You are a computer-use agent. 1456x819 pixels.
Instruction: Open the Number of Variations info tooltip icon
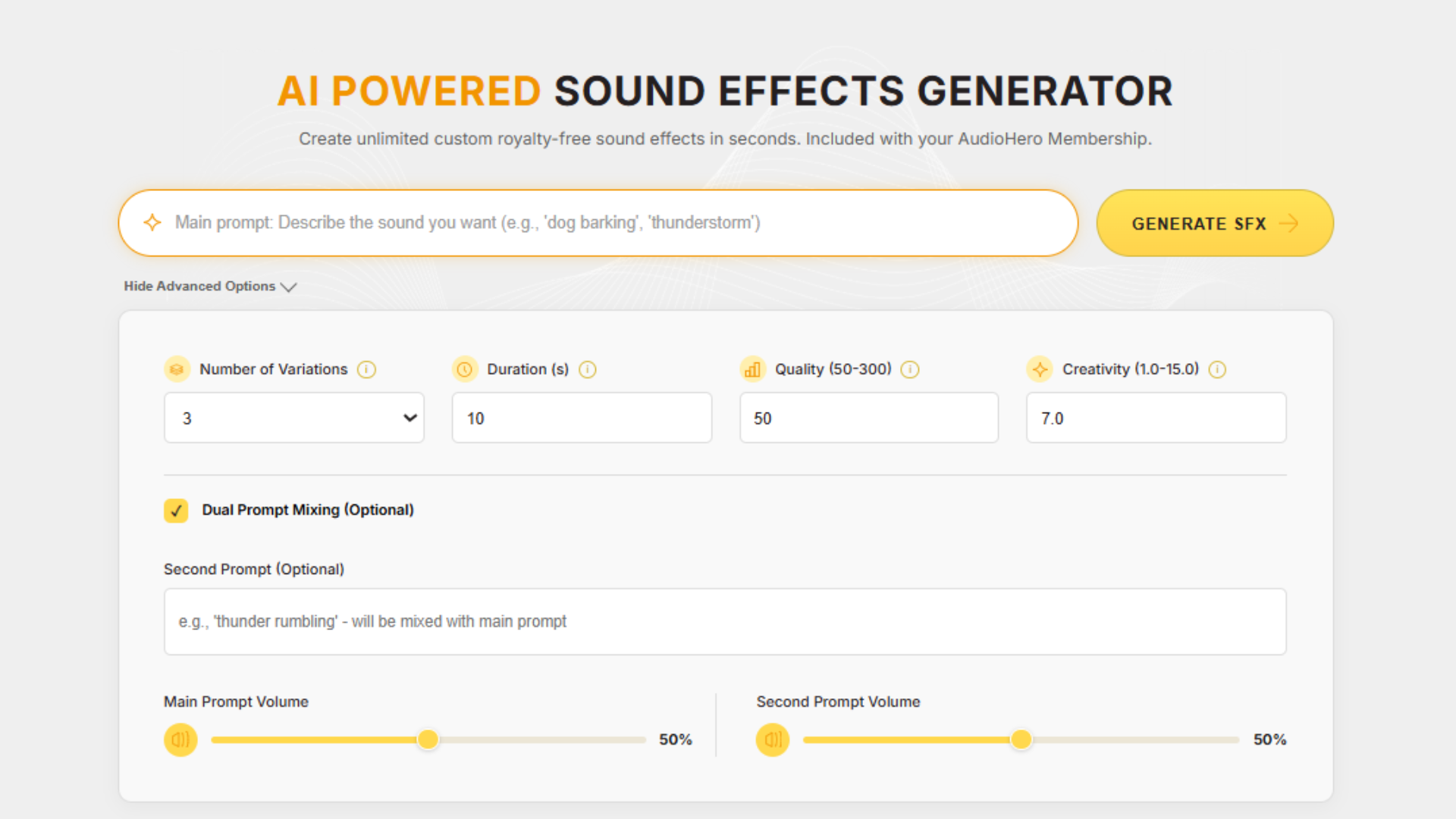(x=366, y=369)
